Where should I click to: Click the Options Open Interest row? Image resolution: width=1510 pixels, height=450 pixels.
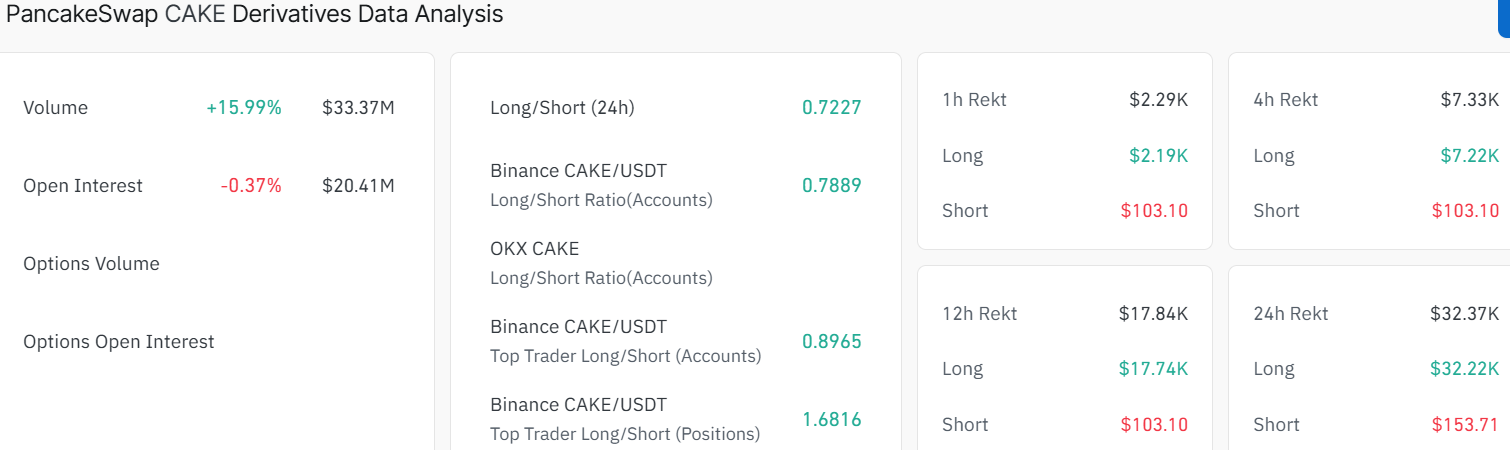click(x=119, y=342)
